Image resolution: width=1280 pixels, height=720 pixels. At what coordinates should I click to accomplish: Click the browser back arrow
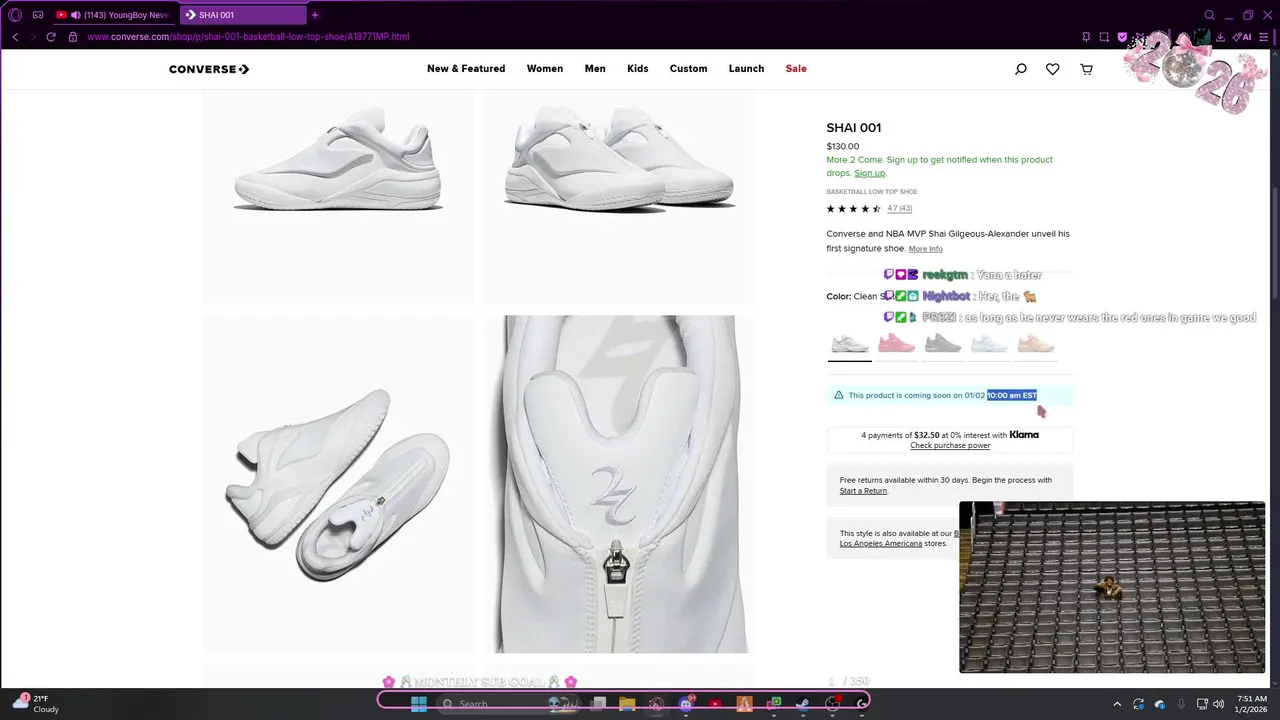tap(15, 37)
